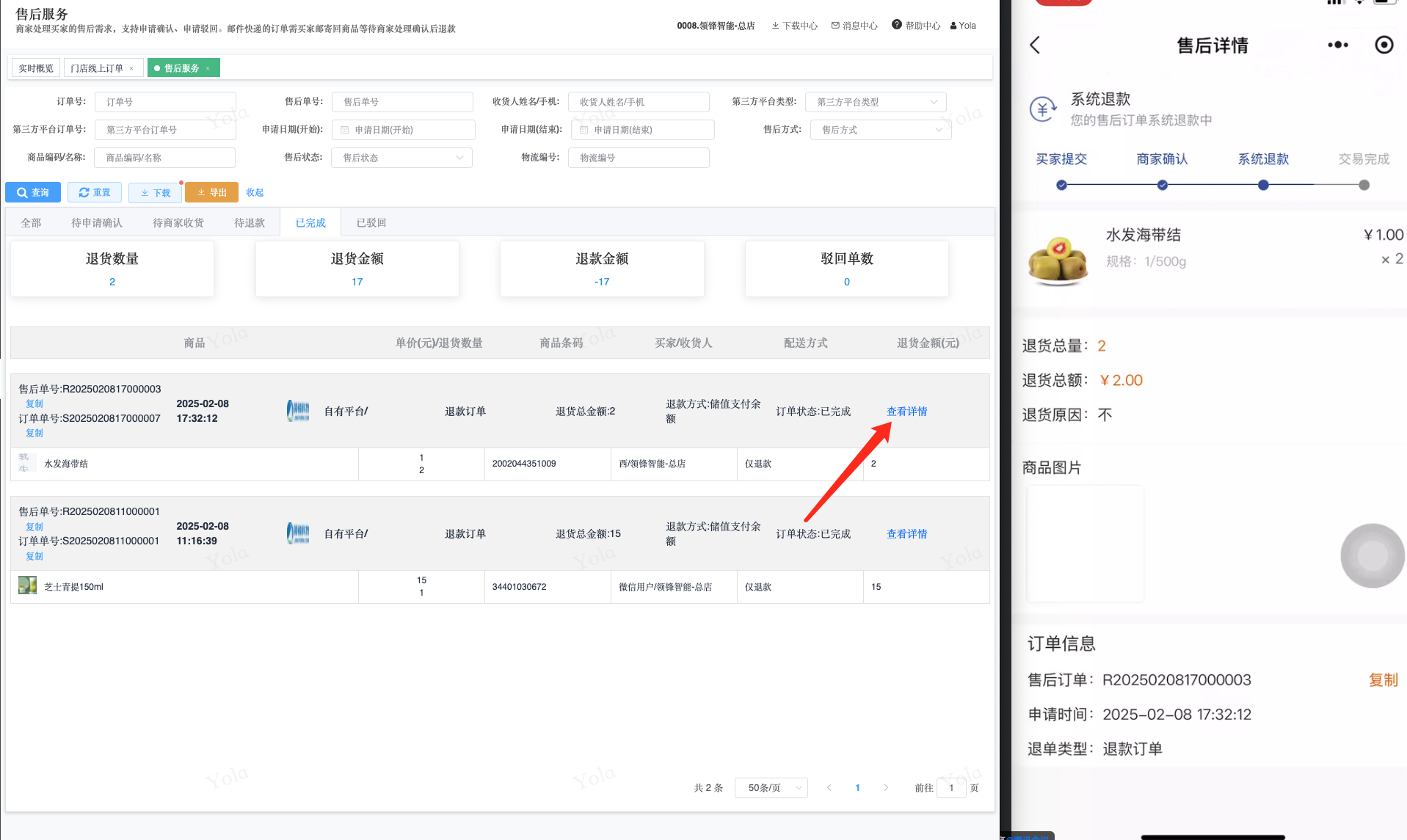Open the message center envelope icon
The width and height of the screenshot is (1407, 840).
click(x=835, y=26)
